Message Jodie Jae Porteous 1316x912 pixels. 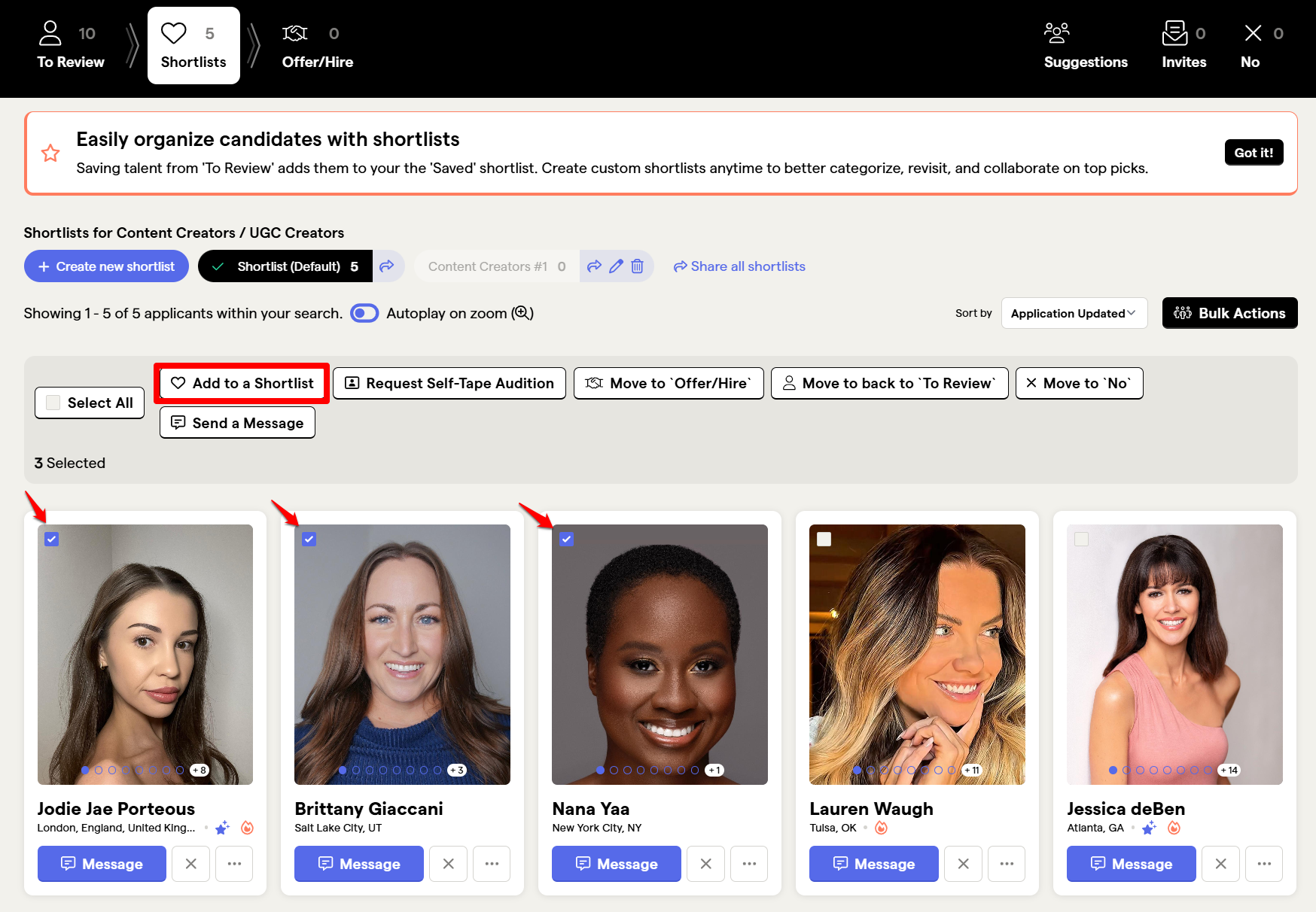pyautogui.click(x=102, y=864)
